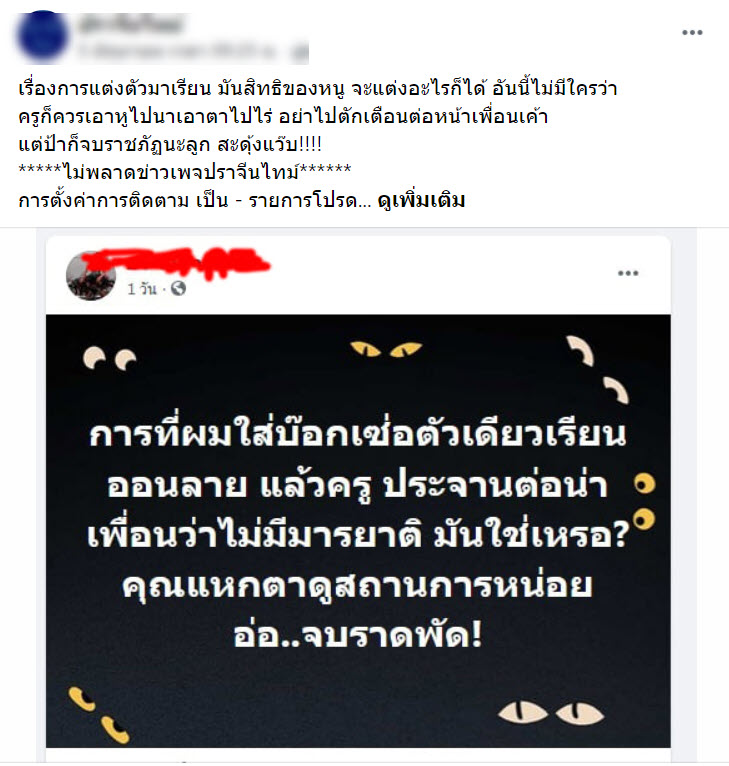
Task: Open the top post's three-dot options menu
Action: click(692, 33)
